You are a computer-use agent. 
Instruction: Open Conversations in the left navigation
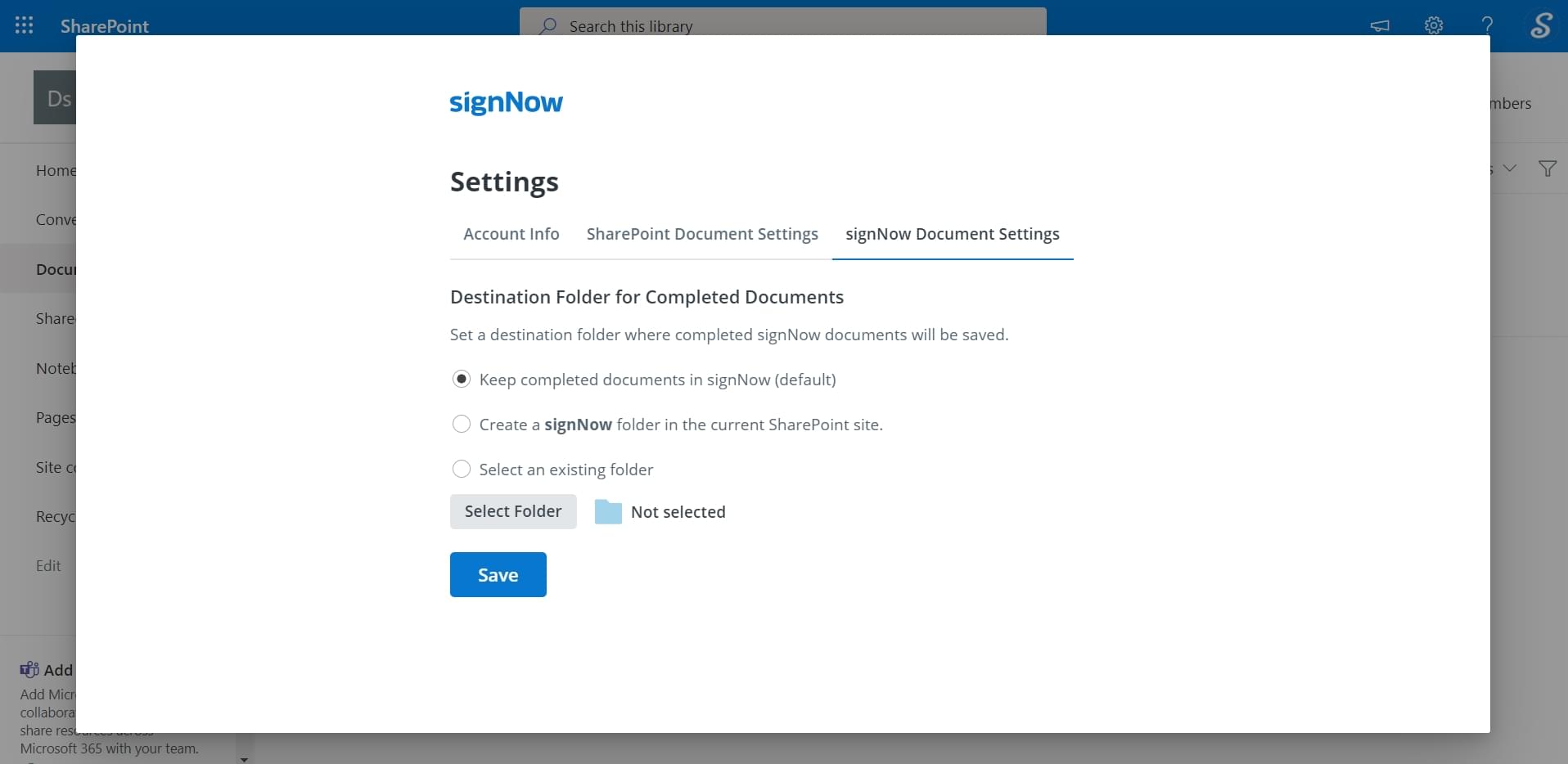[x=56, y=220]
